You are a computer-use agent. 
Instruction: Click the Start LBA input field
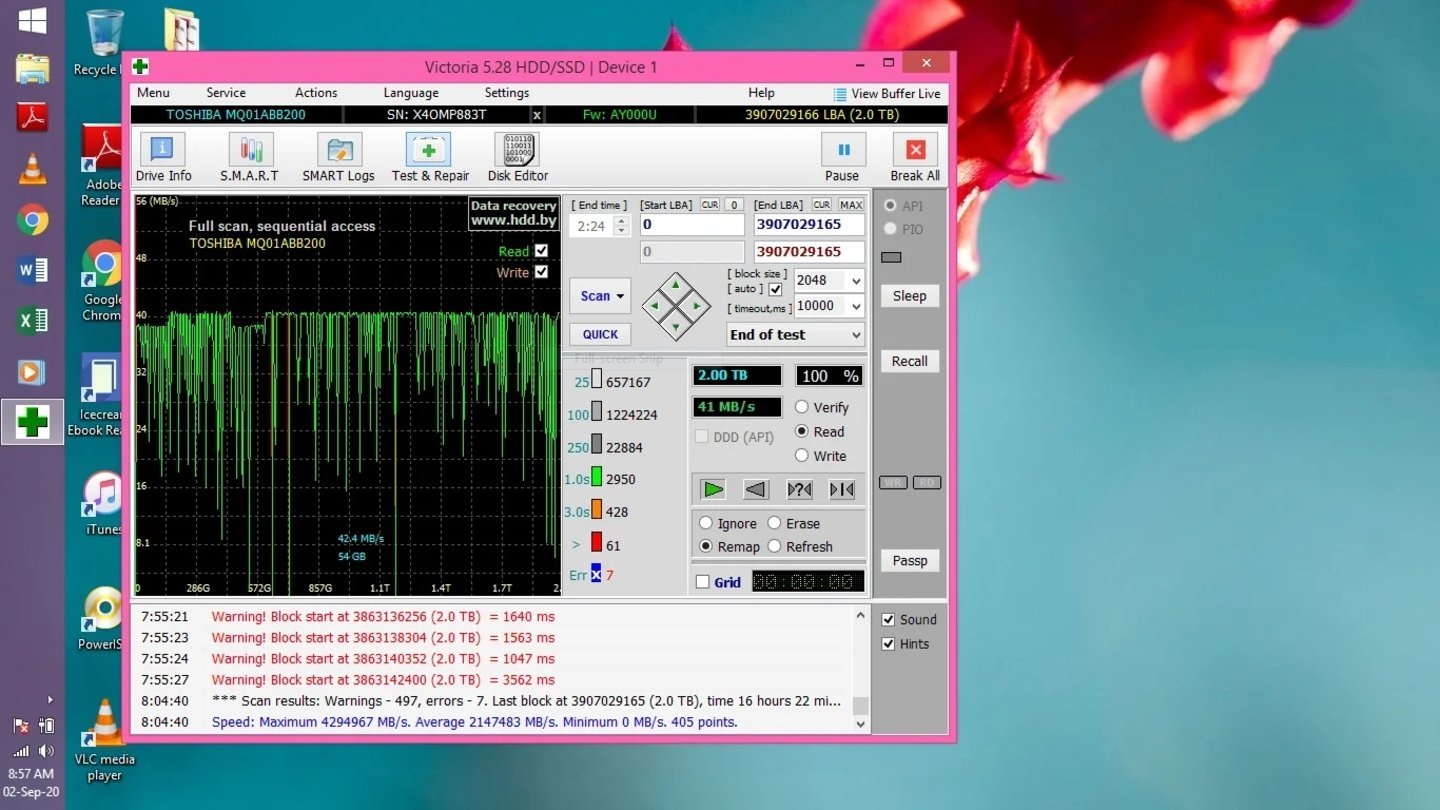click(x=692, y=225)
